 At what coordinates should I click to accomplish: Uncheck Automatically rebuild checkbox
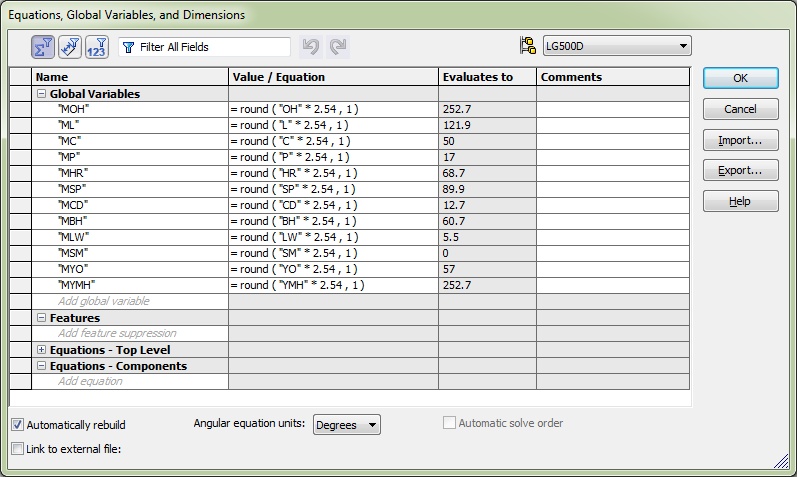click(17, 425)
